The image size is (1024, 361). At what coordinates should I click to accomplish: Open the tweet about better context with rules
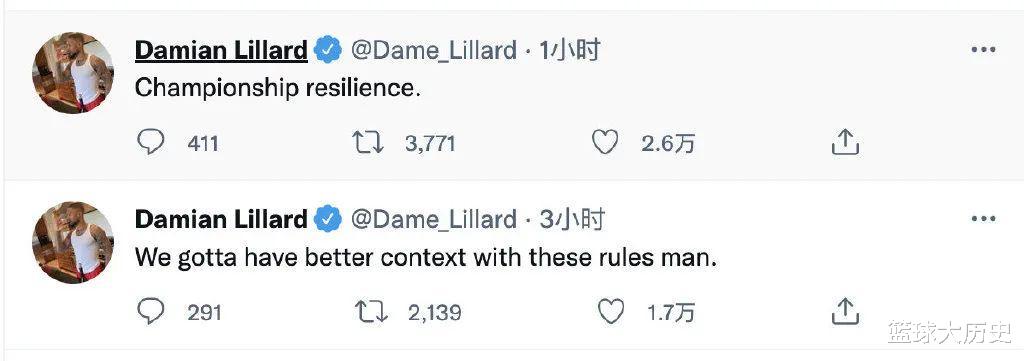click(x=426, y=258)
